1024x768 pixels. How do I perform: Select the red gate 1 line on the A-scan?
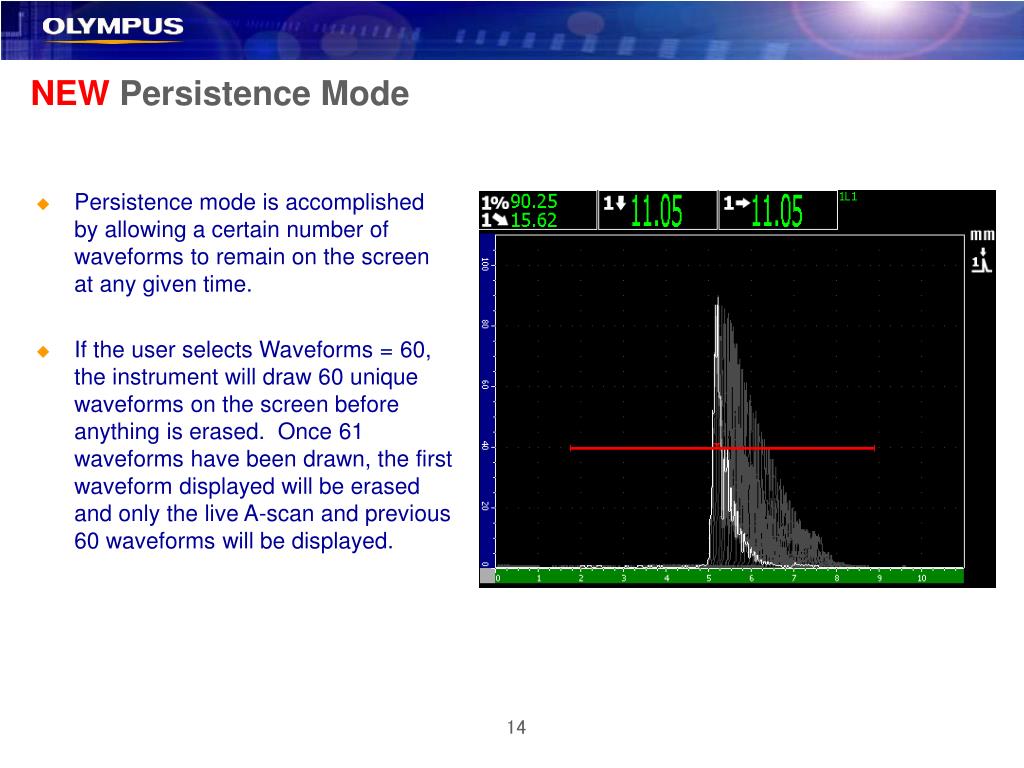722,448
